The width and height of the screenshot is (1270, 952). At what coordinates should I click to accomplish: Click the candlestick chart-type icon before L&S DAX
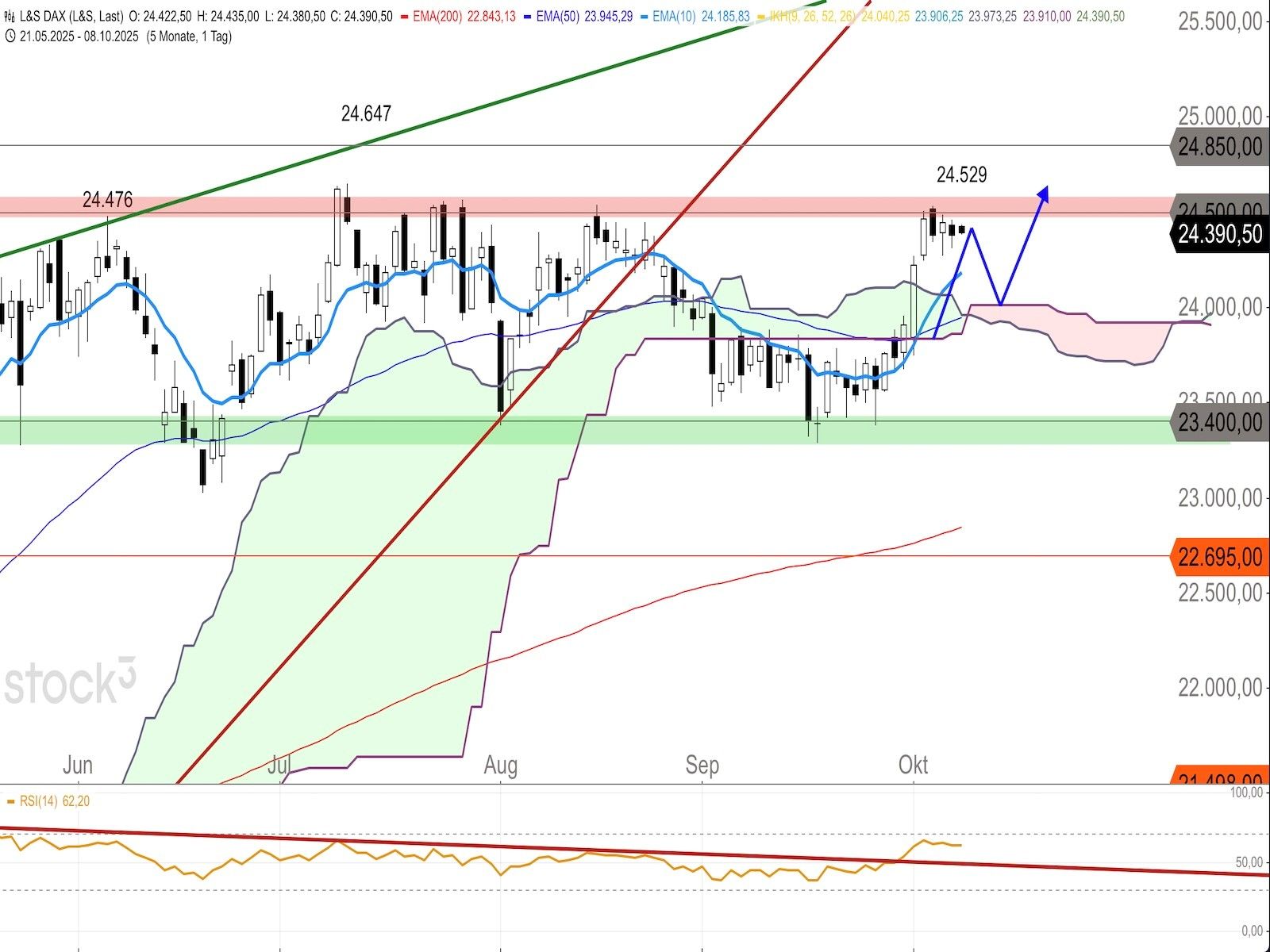click(x=10, y=17)
